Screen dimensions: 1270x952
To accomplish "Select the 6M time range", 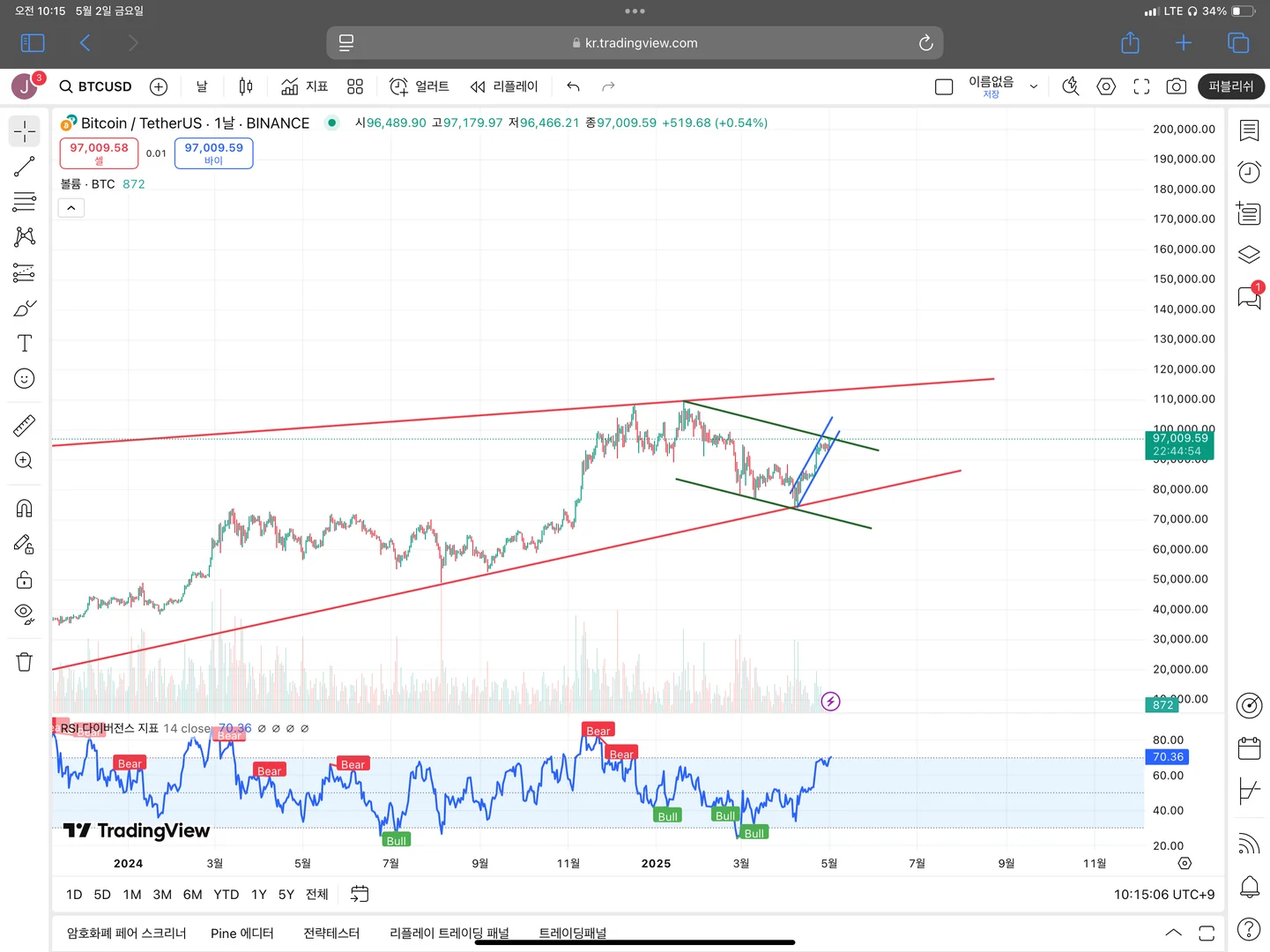I will point(192,895).
